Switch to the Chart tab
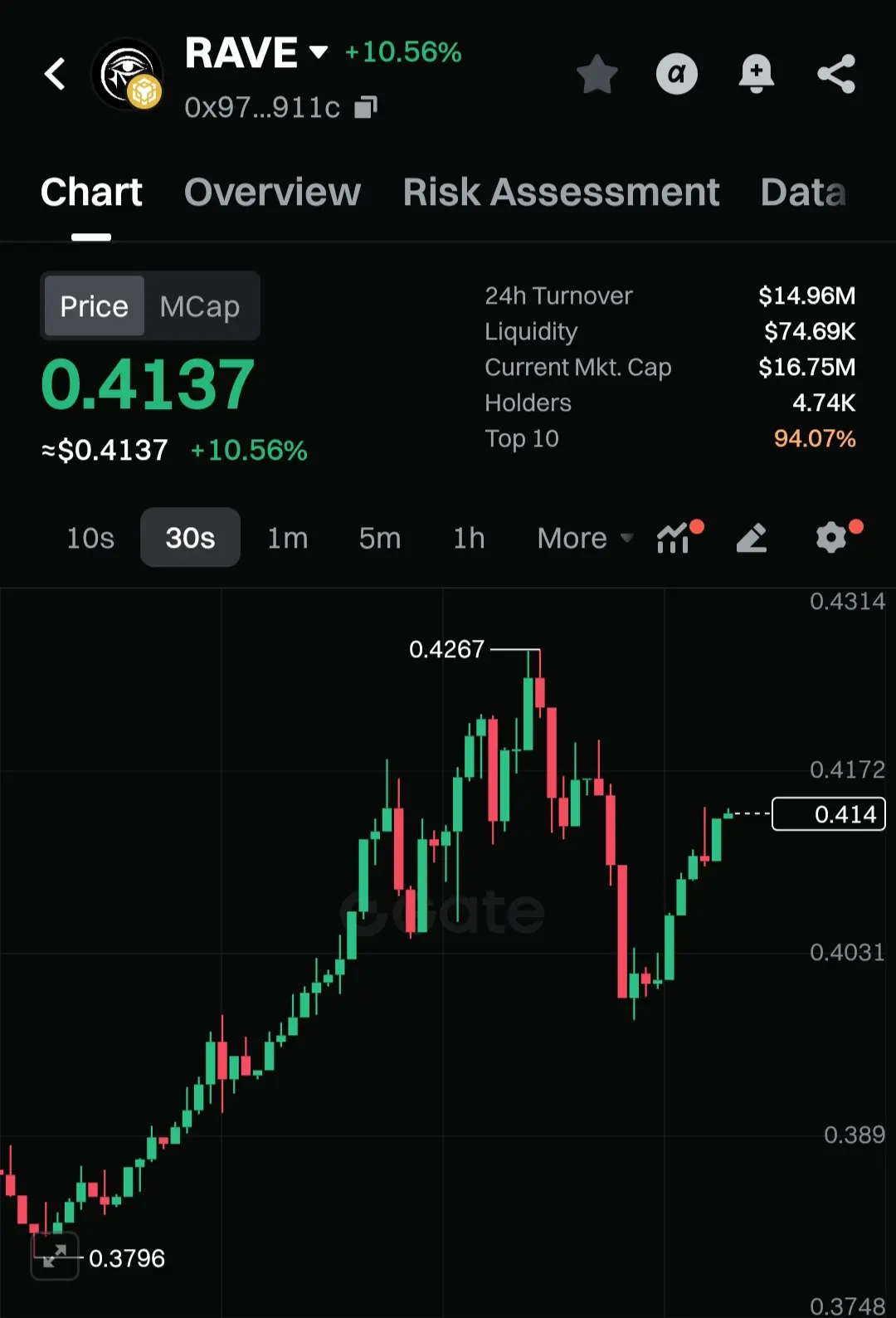Screen dimensions: 896x1318 (91, 193)
